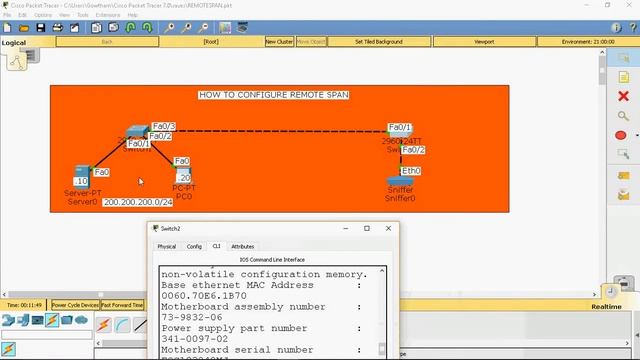Screen dimensions: 640x360
Task: Open the Options menu
Action: click(43, 15)
